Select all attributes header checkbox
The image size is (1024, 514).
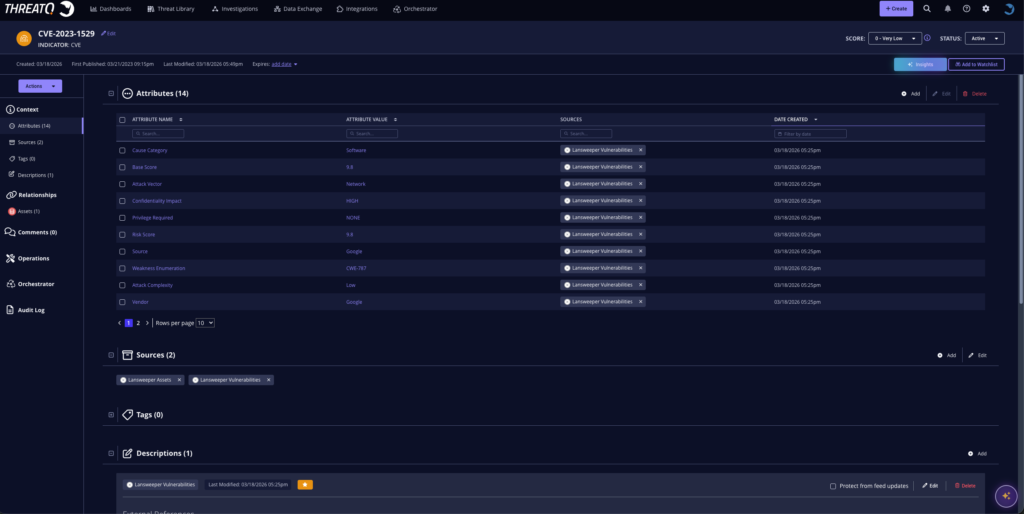pyautogui.click(x=122, y=120)
